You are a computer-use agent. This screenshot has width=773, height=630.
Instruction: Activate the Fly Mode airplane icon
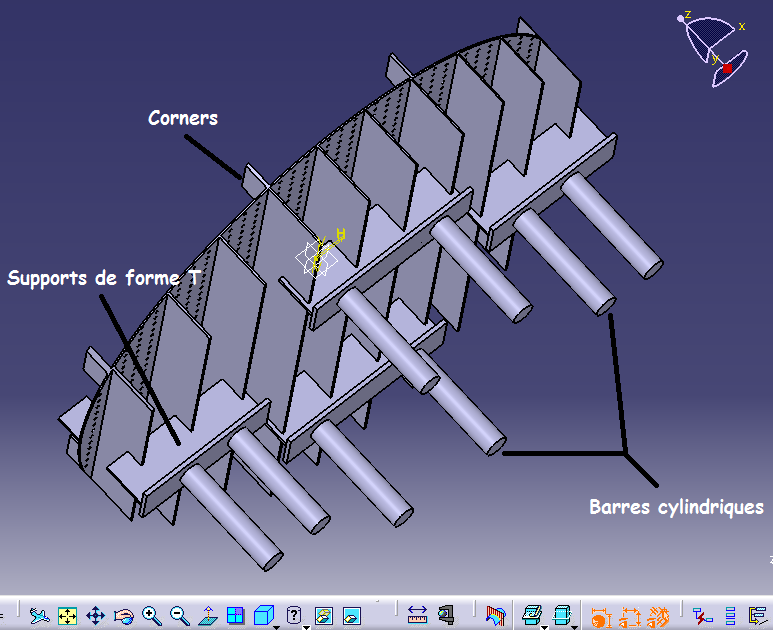pos(39,616)
